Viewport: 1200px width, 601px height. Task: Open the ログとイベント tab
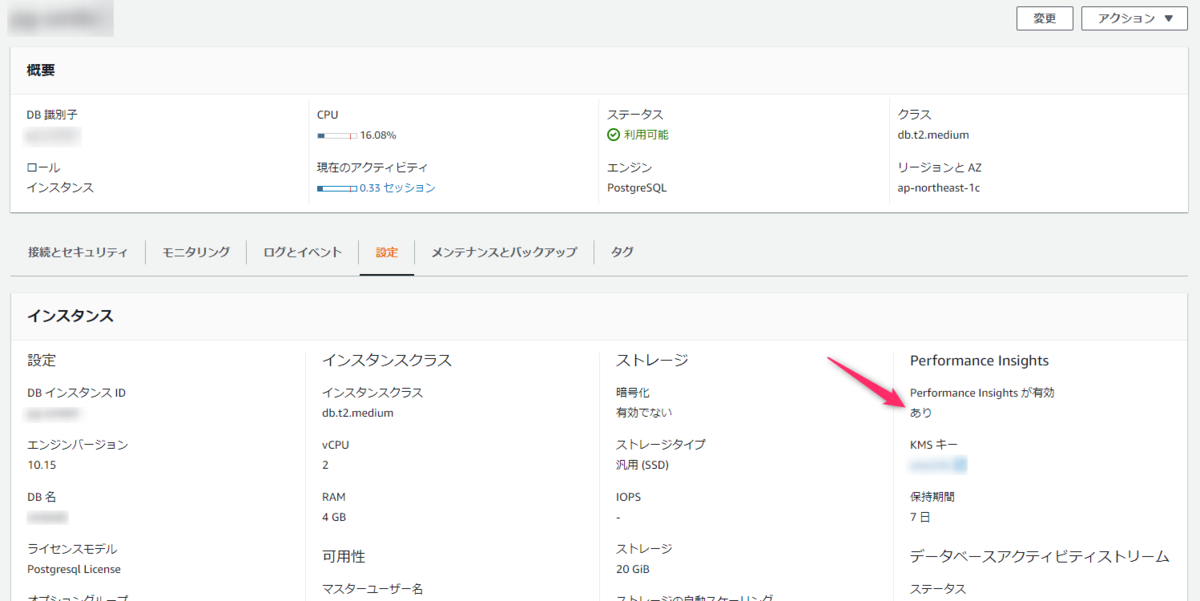pos(303,252)
